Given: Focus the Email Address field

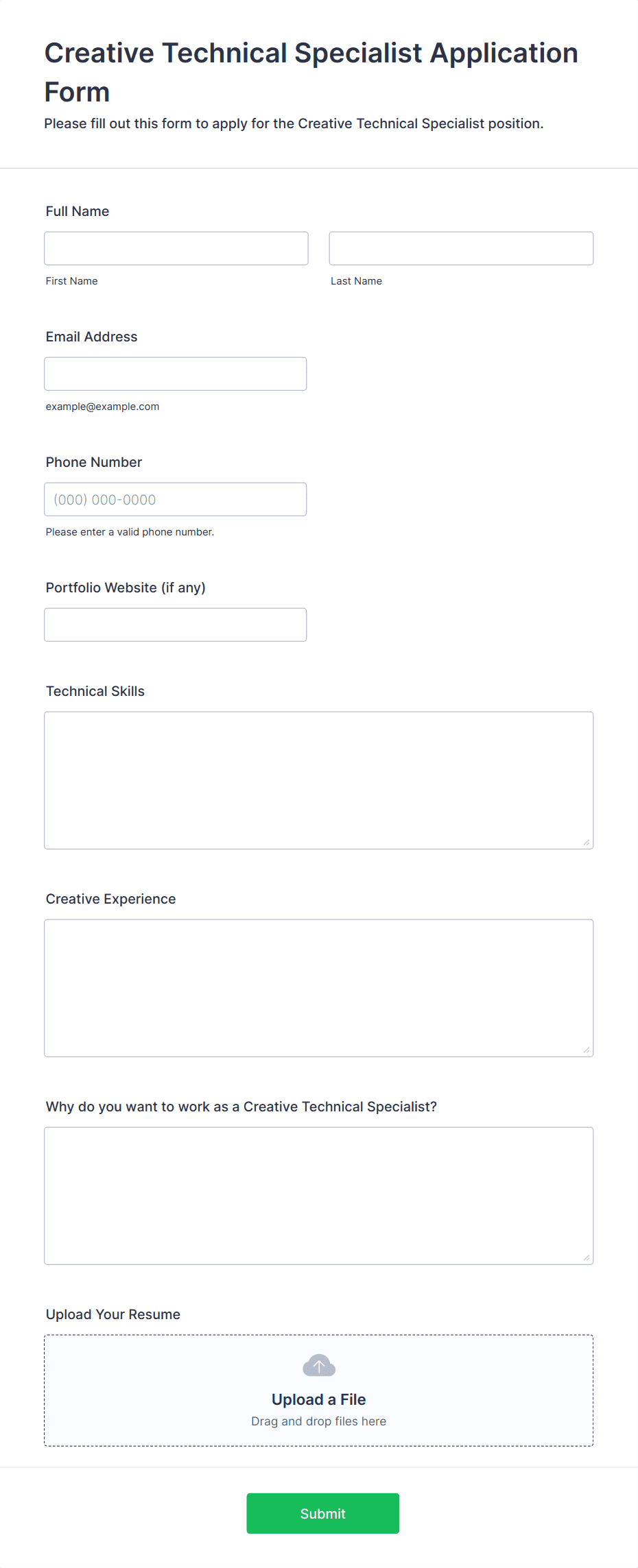Looking at the screenshot, I should pyautogui.click(x=176, y=374).
